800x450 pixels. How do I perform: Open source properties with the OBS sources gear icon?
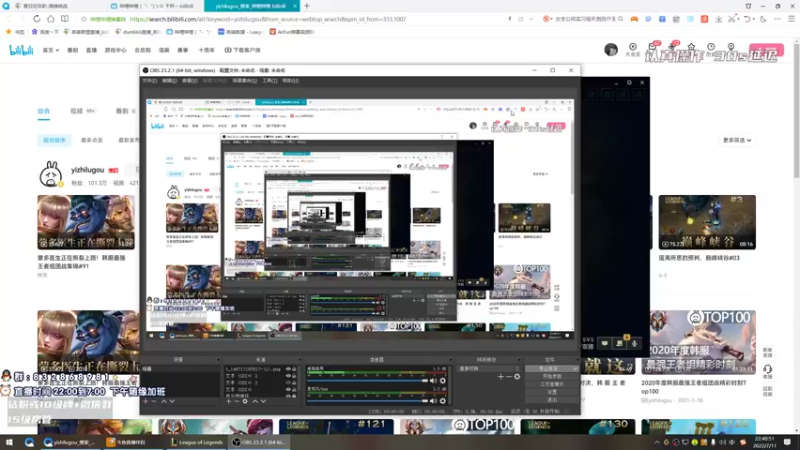pos(245,401)
